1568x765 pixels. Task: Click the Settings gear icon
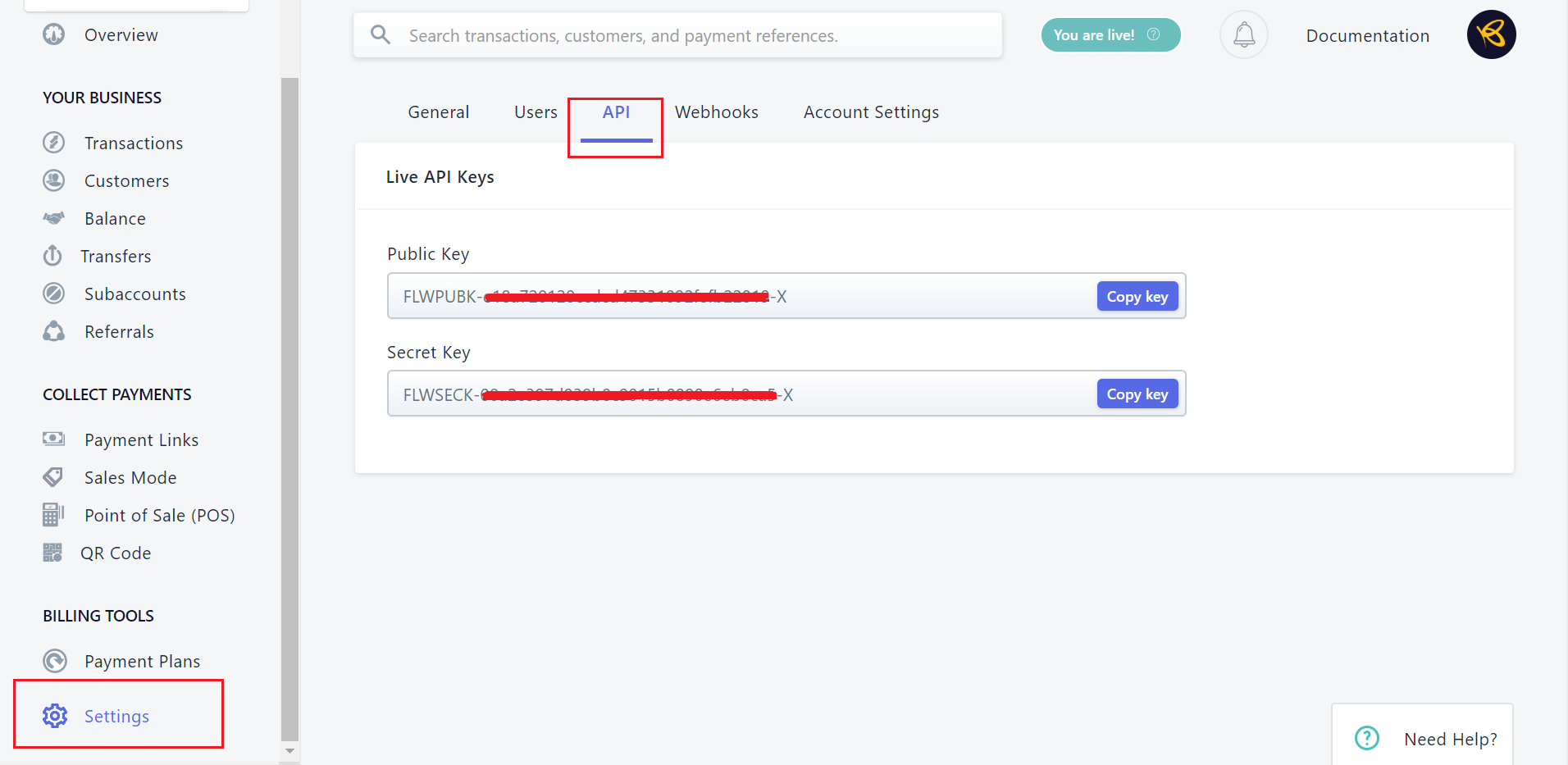click(55, 716)
